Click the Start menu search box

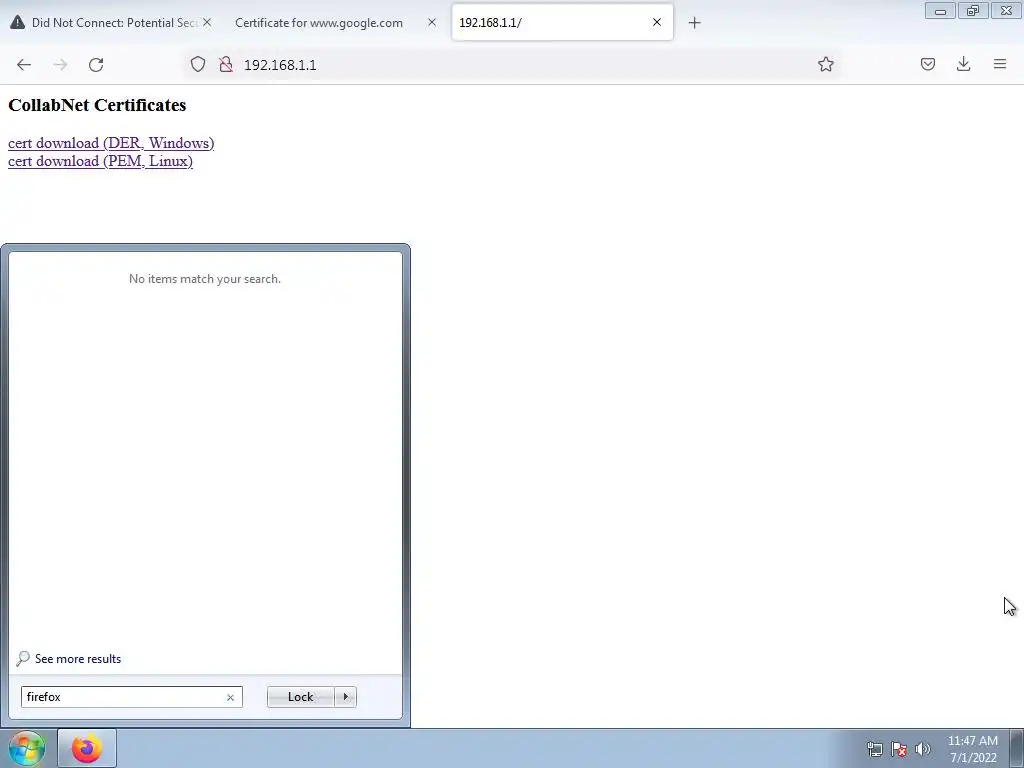(x=131, y=697)
